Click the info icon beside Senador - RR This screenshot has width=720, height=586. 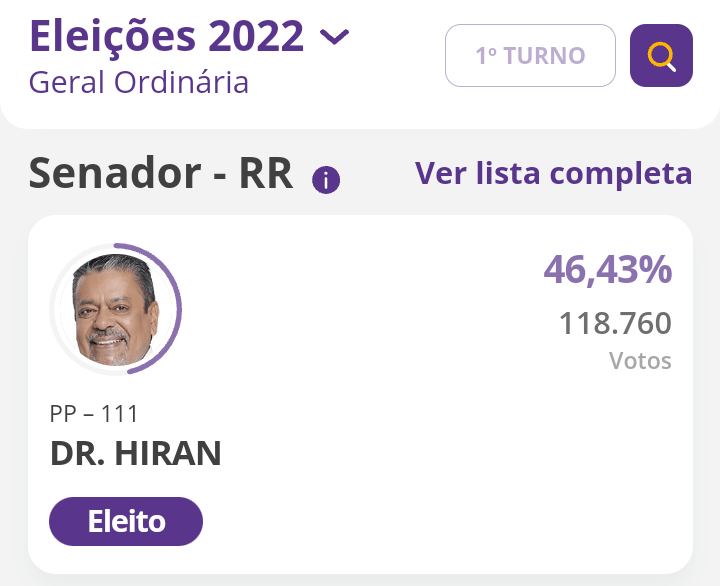pos(326,180)
